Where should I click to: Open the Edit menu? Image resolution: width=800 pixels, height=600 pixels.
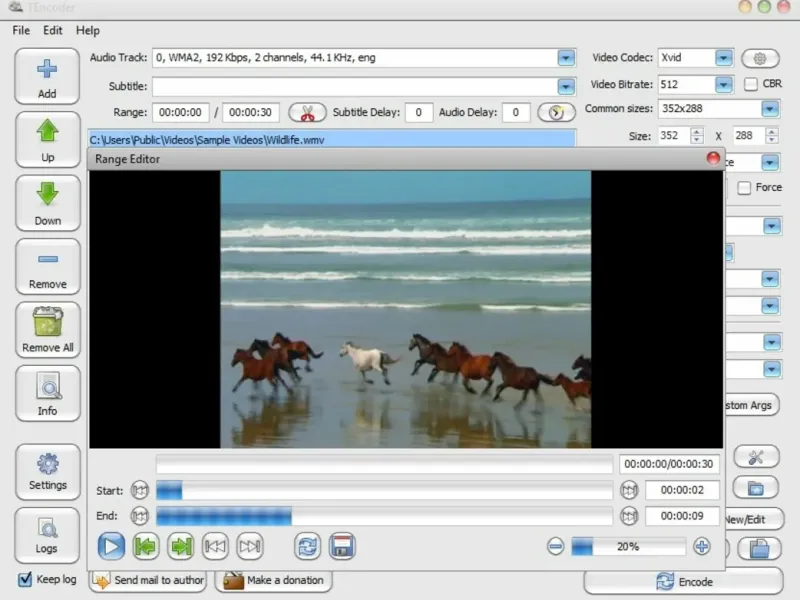pyautogui.click(x=53, y=31)
